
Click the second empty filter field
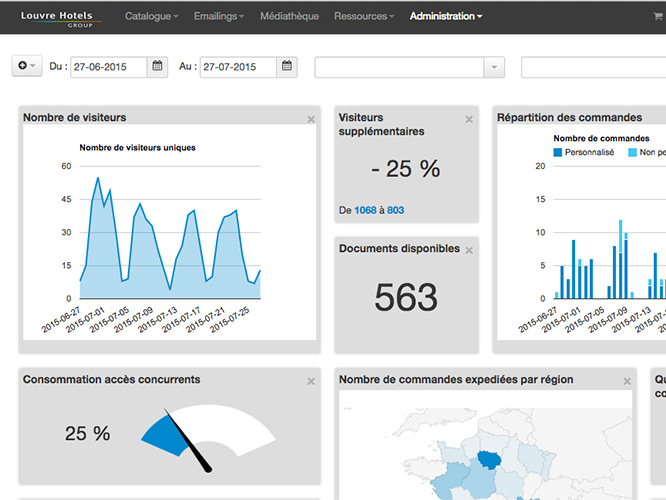[x=593, y=67]
